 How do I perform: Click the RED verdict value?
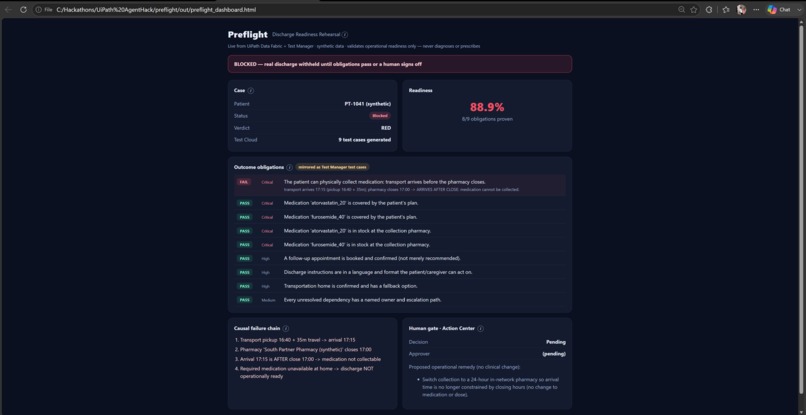tap(386, 128)
